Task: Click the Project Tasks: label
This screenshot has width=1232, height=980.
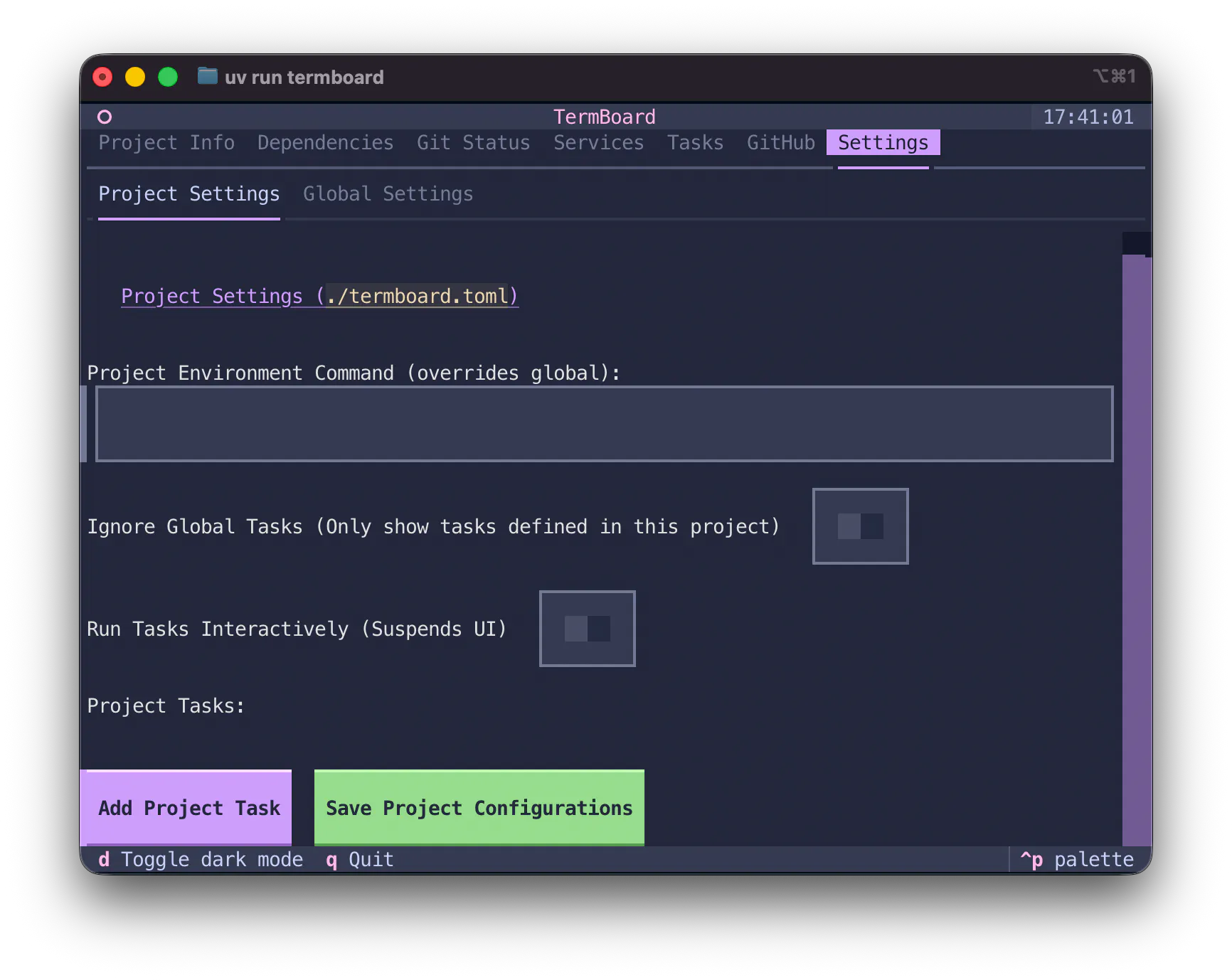Action: tap(166, 705)
